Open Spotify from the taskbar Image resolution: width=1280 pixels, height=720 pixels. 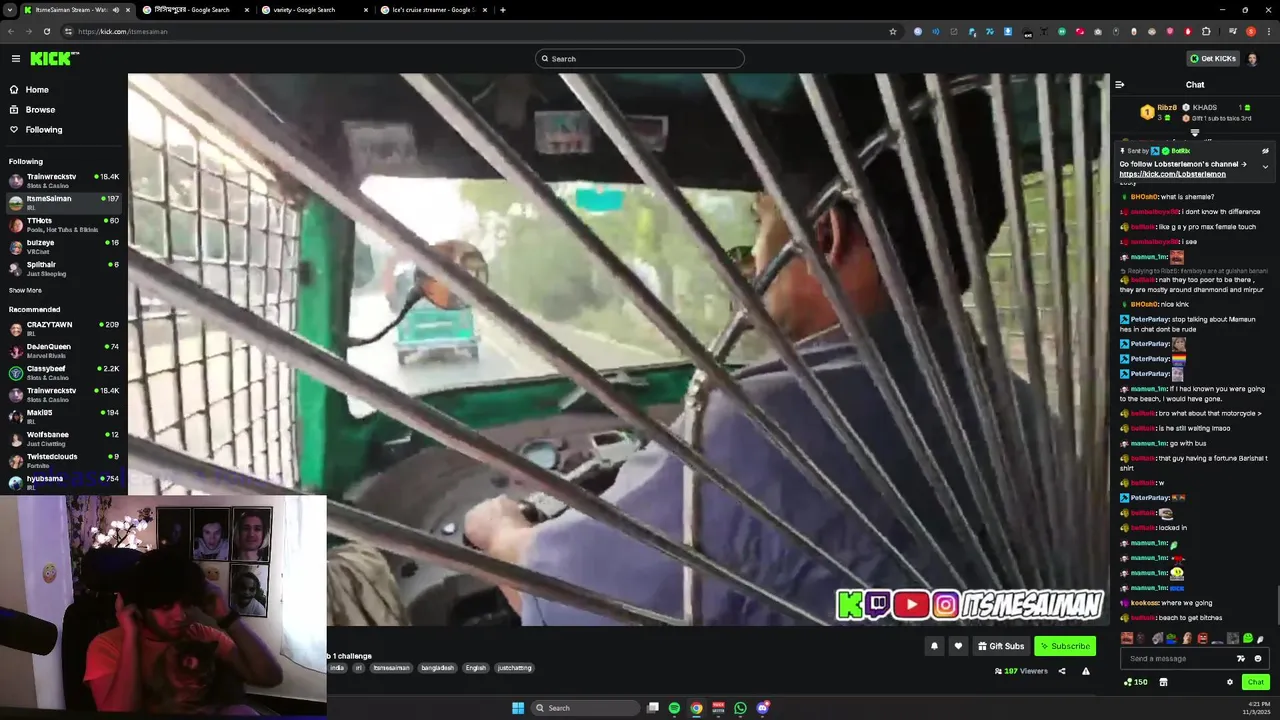pos(674,708)
